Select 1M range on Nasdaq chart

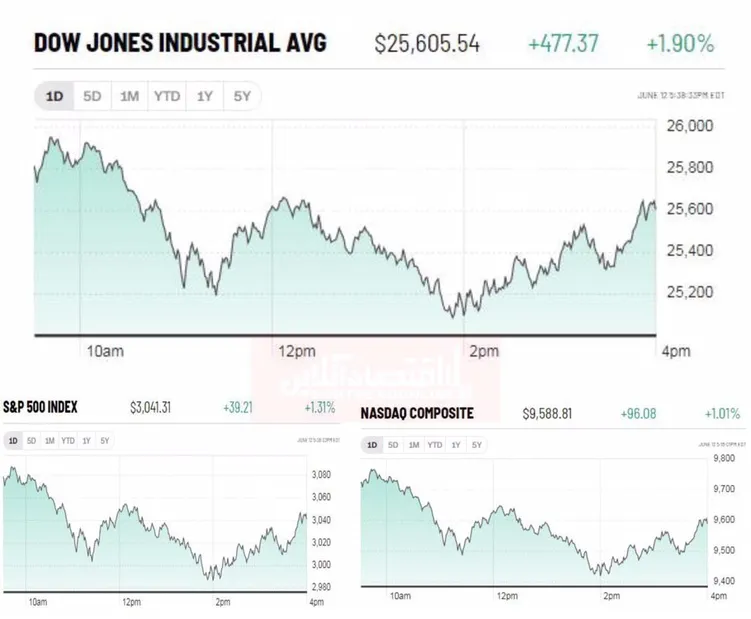coord(414,445)
